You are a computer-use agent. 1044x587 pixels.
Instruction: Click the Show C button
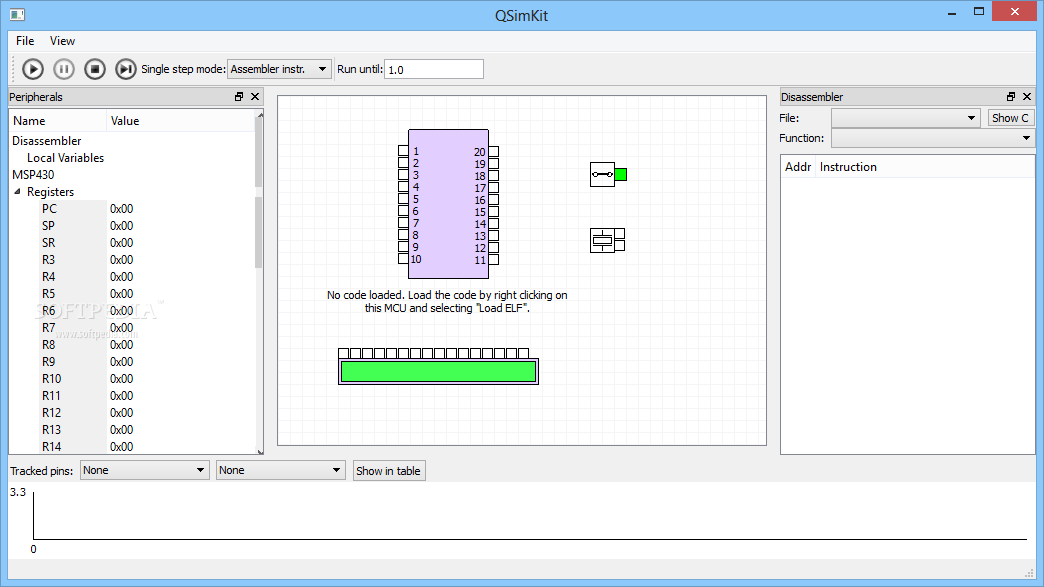1010,118
